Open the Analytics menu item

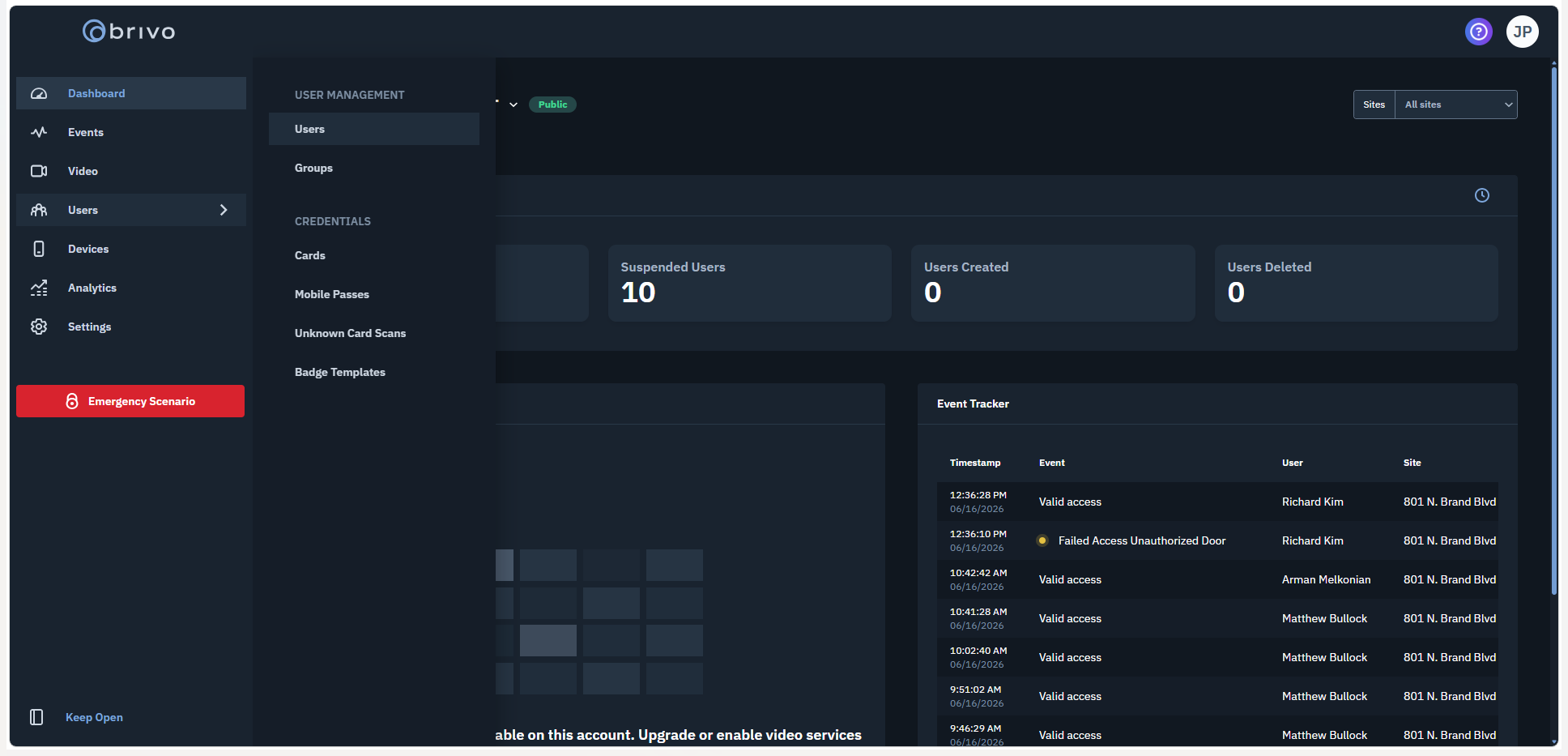131,288
